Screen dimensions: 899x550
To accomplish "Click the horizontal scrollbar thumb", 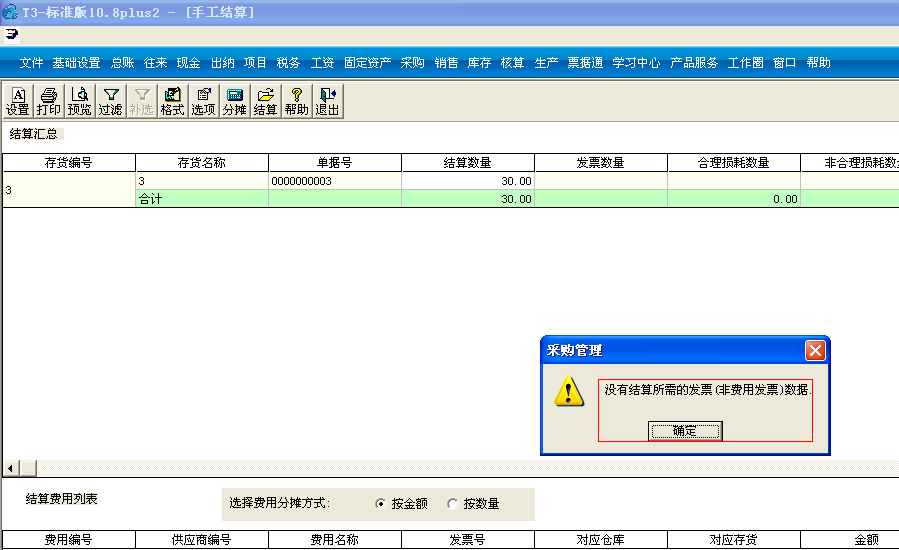I will (x=28, y=469).
